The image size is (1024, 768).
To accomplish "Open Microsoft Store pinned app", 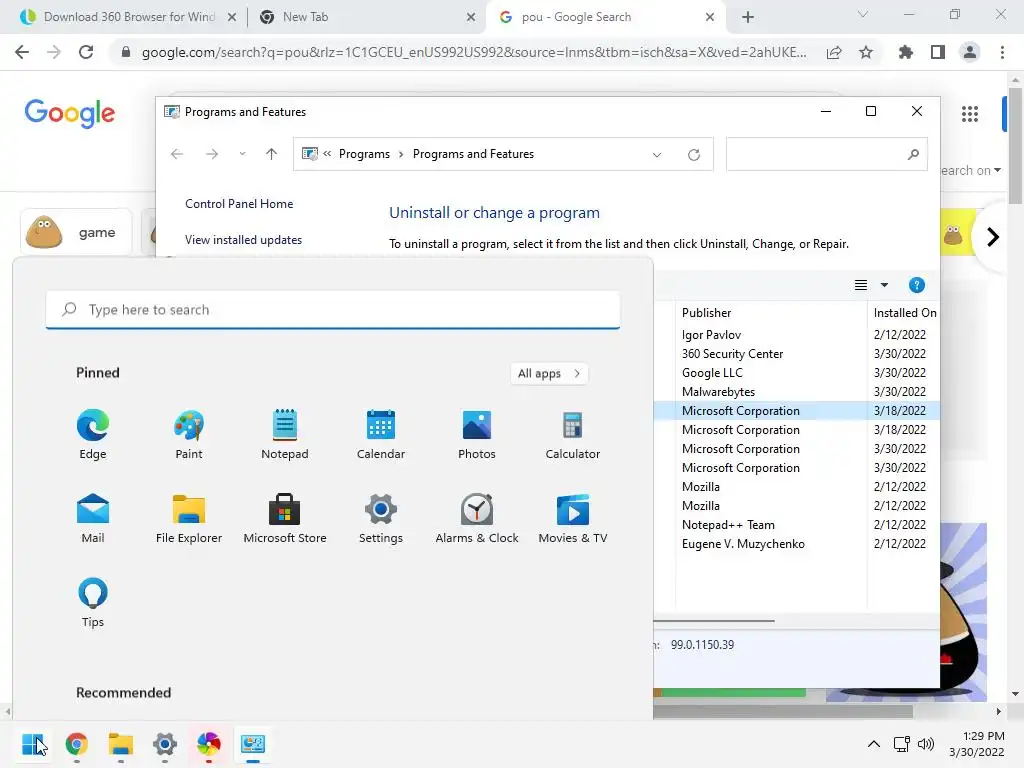I will pyautogui.click(x=285, y=519).
